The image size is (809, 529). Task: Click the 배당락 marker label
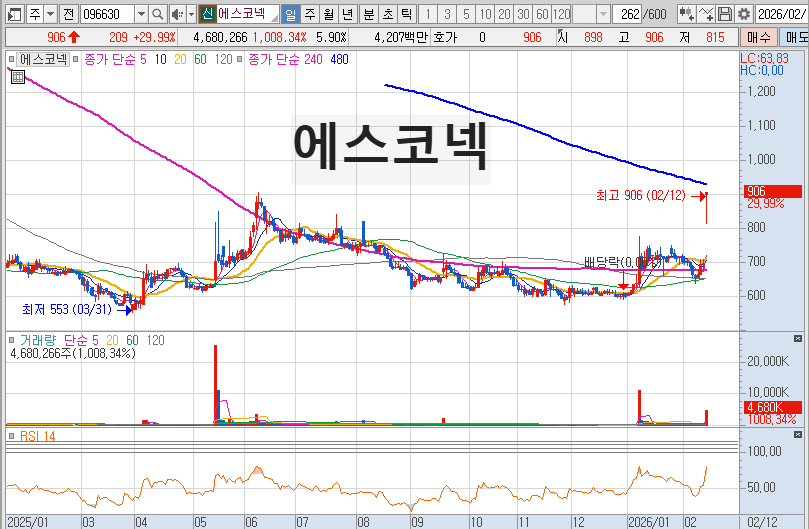coord(622,262)
